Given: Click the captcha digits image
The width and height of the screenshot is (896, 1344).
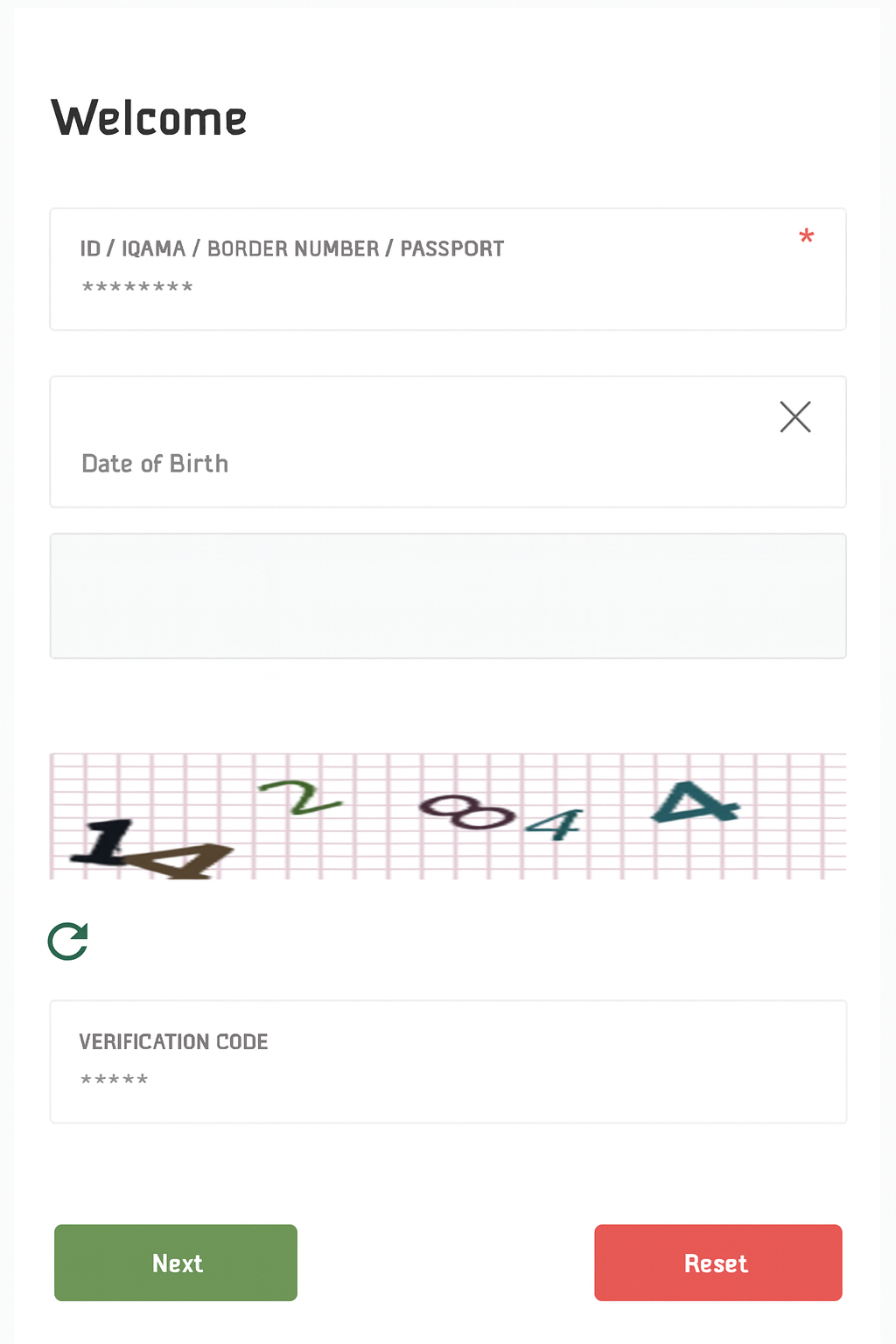Looking at the screenshot, I should pyautogui.click(x=448, y=815).
